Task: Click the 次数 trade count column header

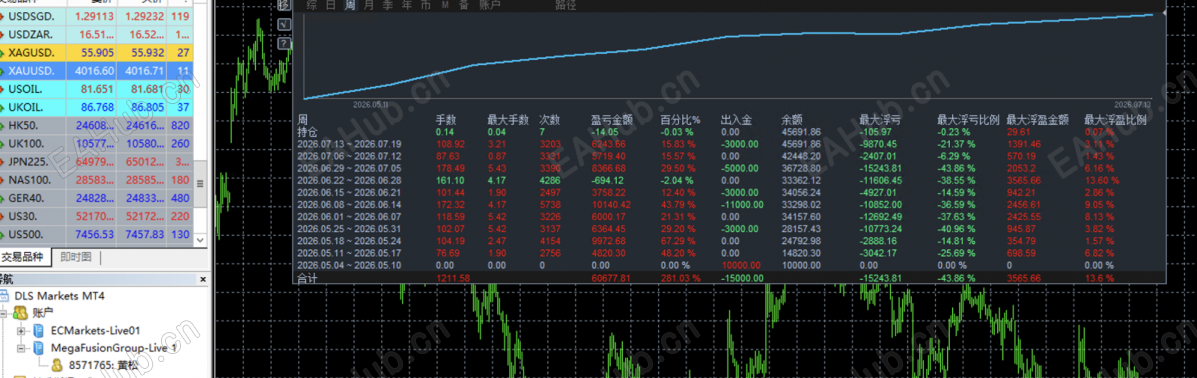Action: click(x=549, y=120)
